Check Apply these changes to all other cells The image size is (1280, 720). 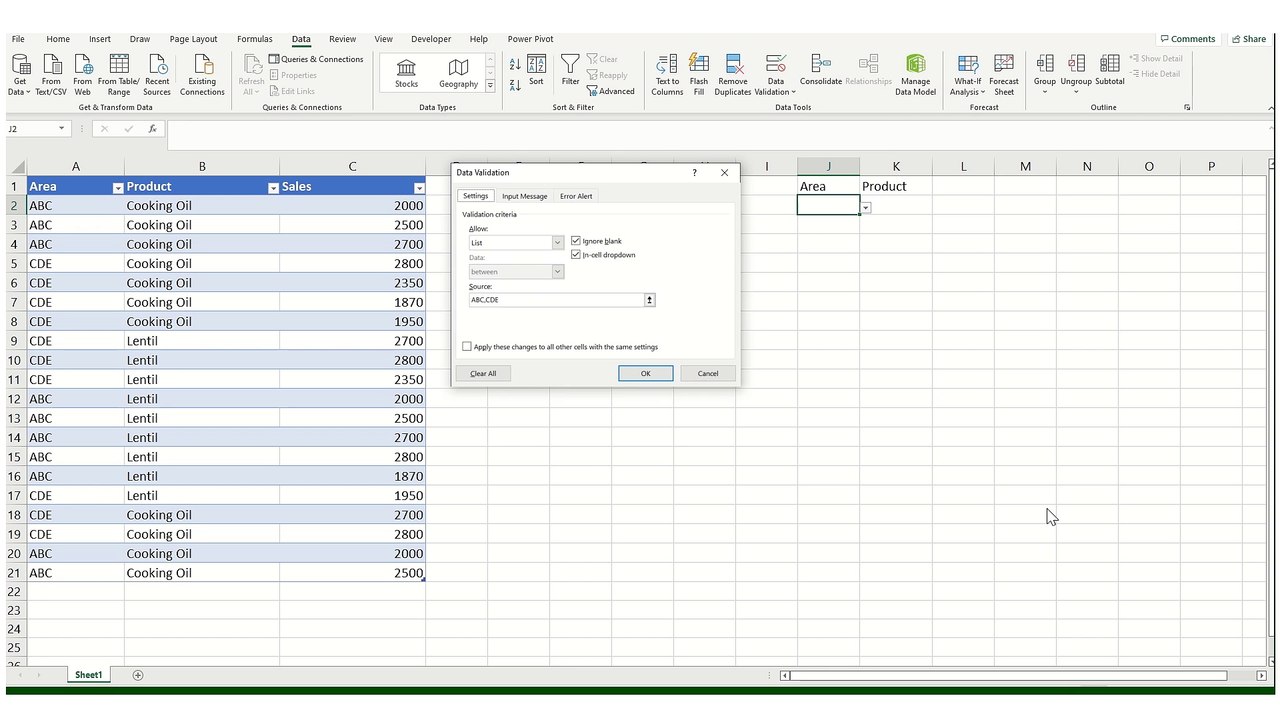click(467, 347)
